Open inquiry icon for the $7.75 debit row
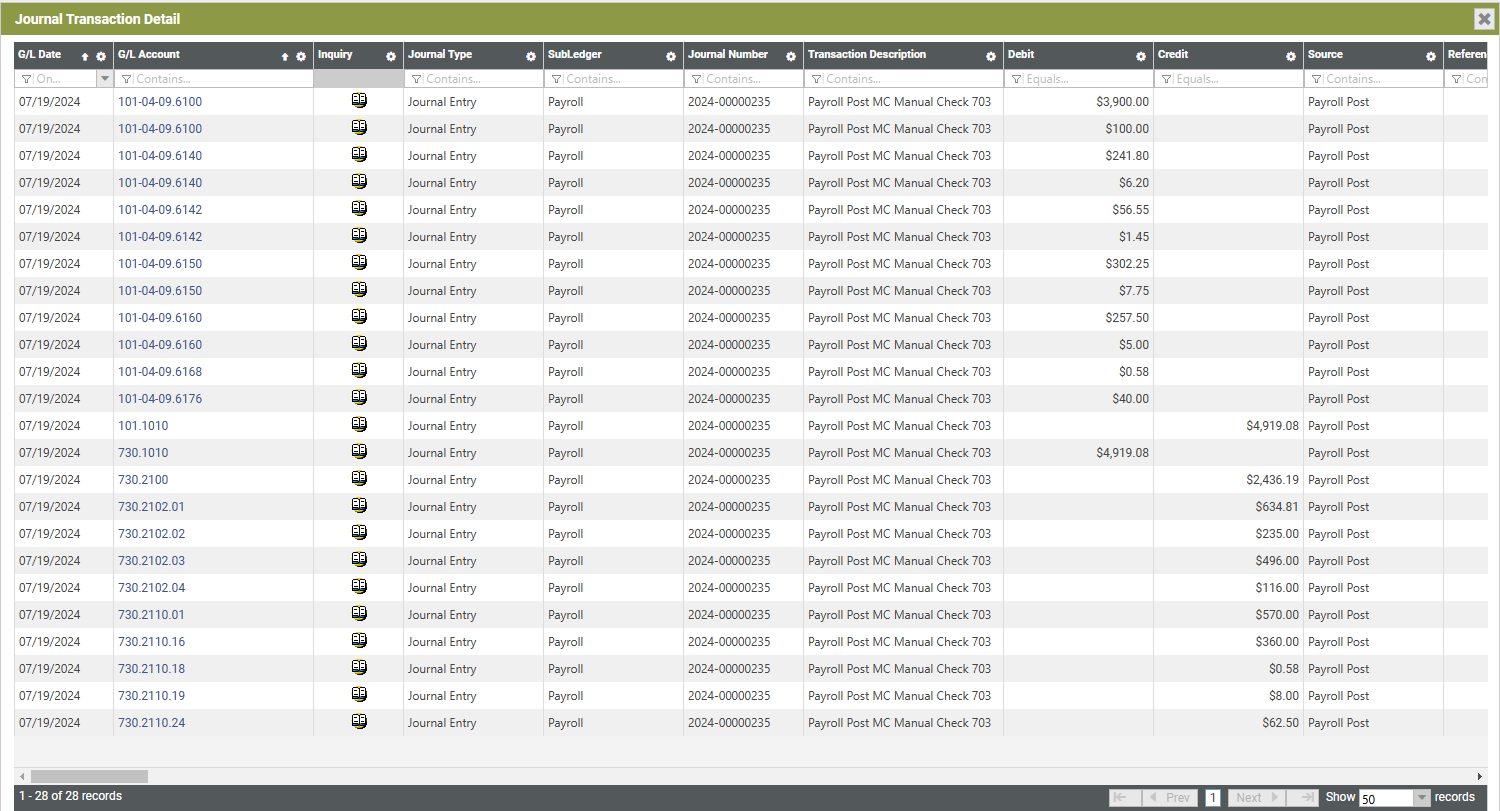 pos(359,289)
